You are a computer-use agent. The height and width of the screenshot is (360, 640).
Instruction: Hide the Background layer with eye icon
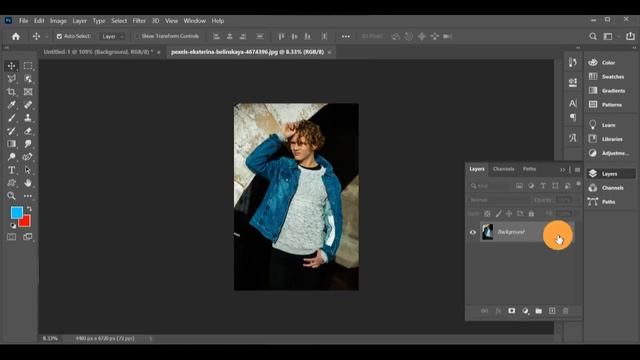tap(473, 232)
